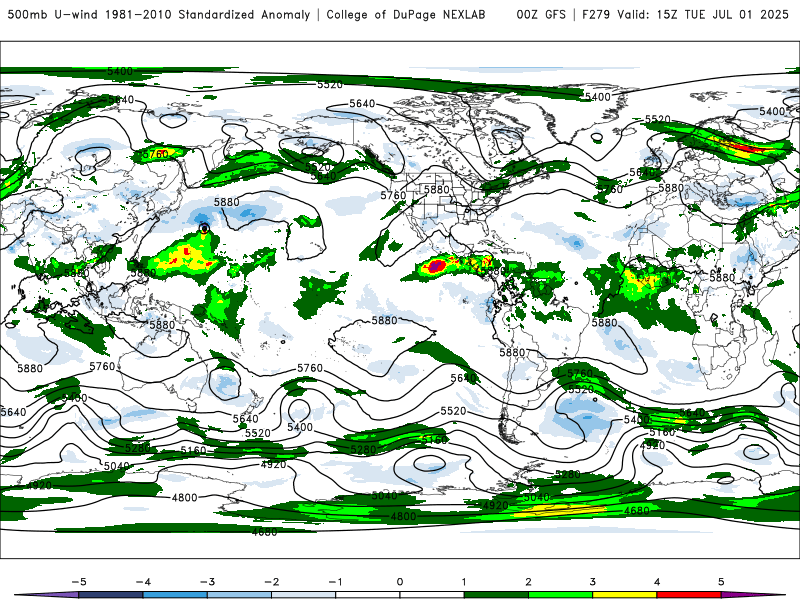
Task: Click the '2' colorbar label
Action: 528,582
